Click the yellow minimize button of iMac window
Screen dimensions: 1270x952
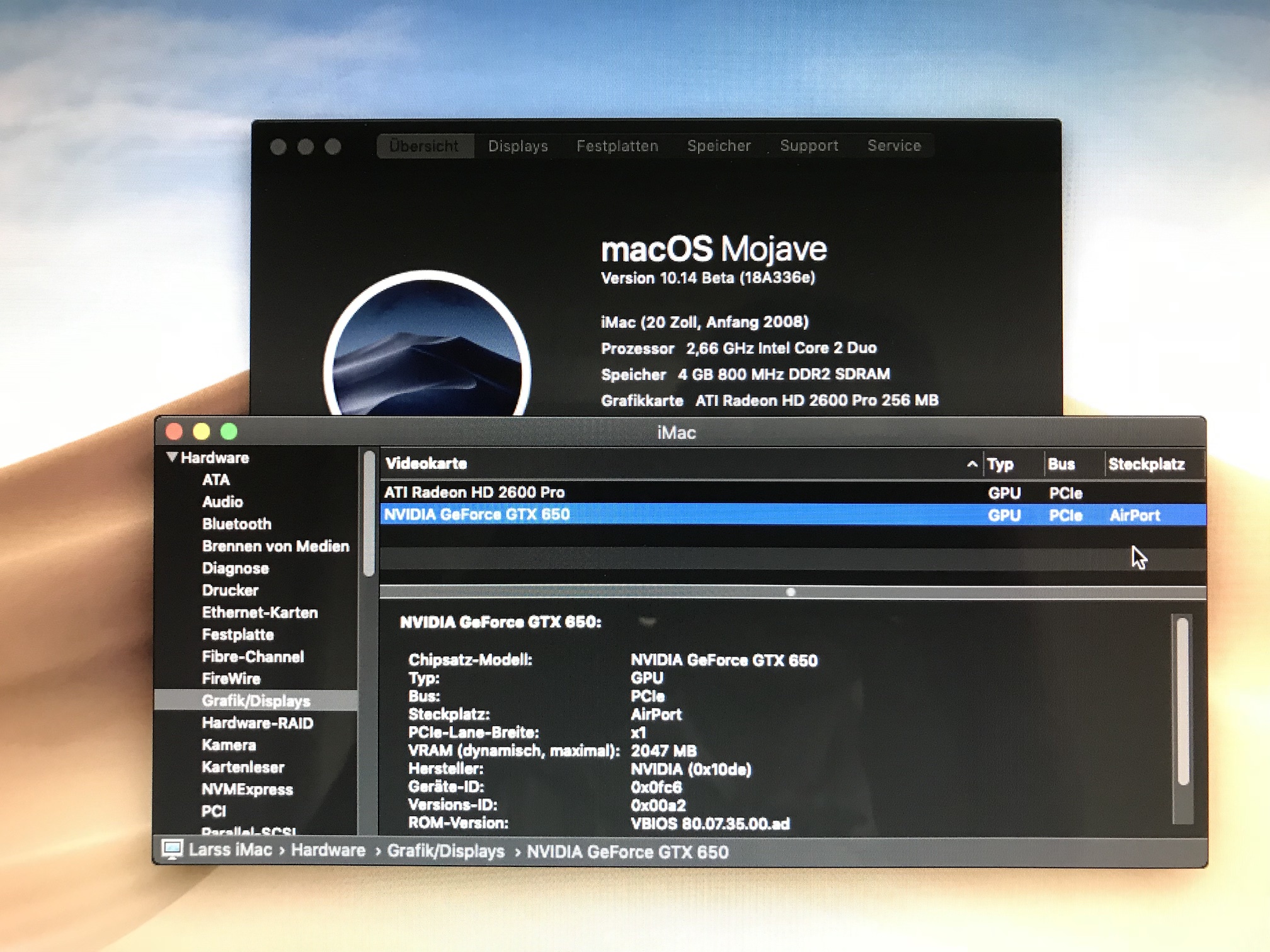pos(202,431)
